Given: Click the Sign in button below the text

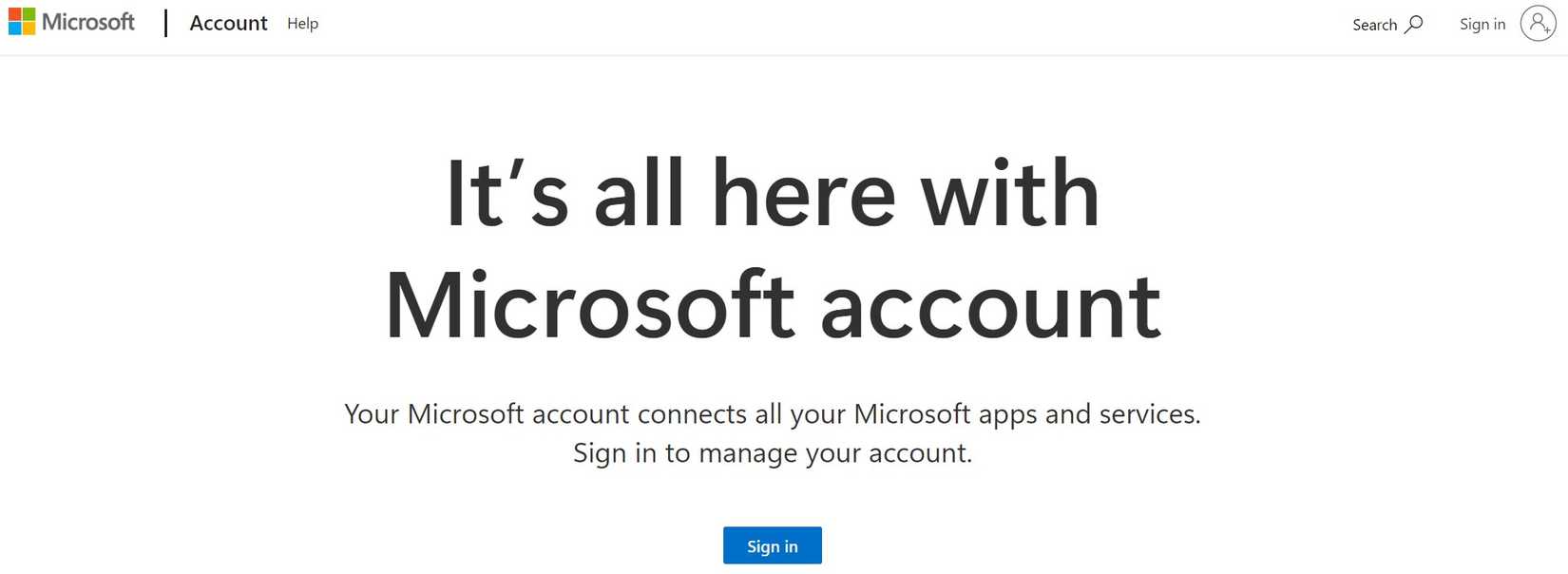Looking at the screenshot, I should [x=772, y=545].
